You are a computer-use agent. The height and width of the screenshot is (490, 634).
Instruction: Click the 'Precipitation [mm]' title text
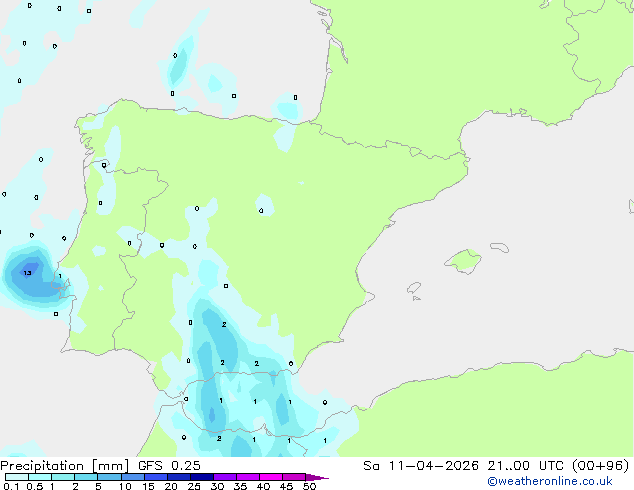pos(64,466)
